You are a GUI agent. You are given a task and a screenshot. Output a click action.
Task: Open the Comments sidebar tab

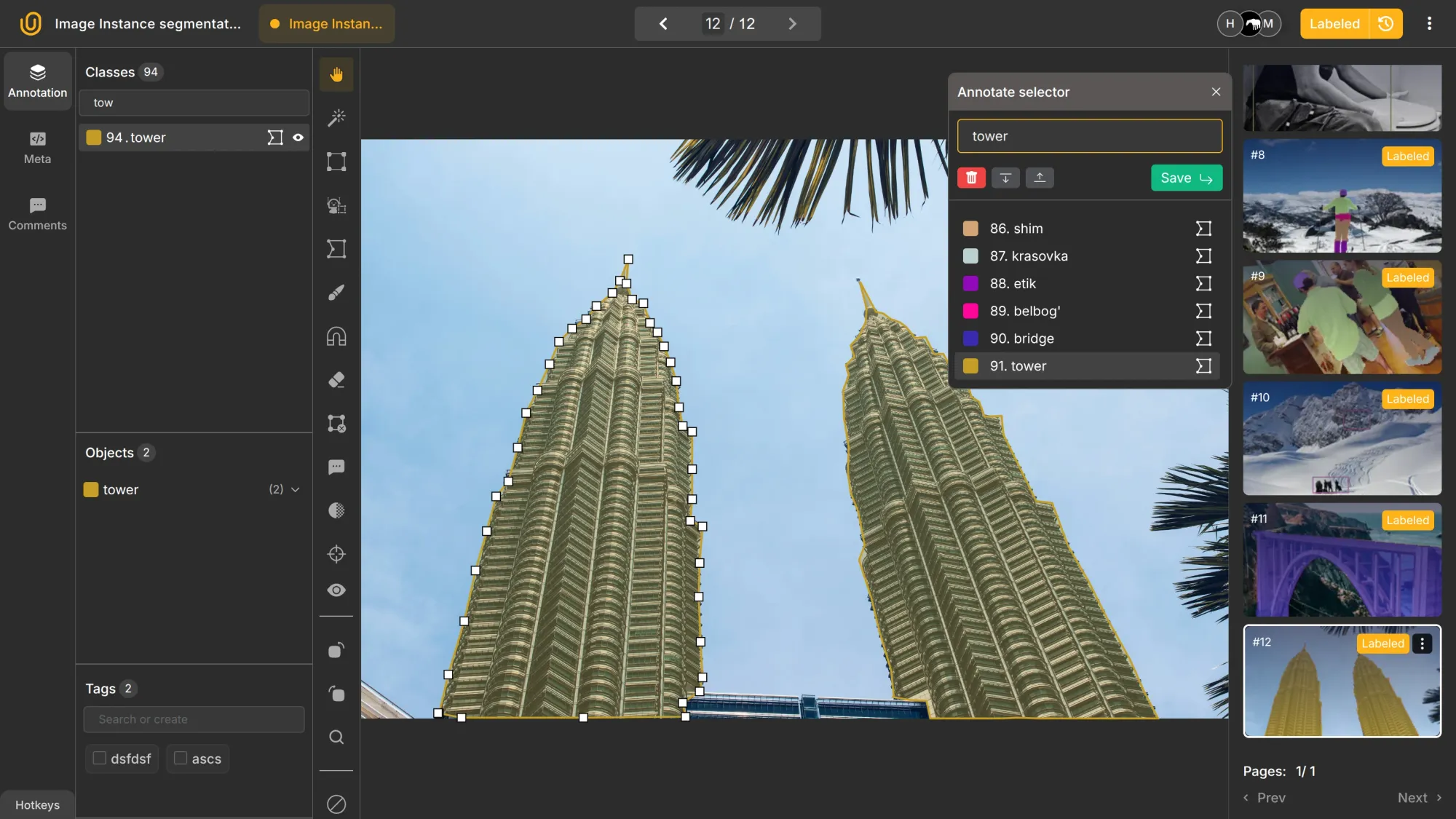tap(37, 214)
